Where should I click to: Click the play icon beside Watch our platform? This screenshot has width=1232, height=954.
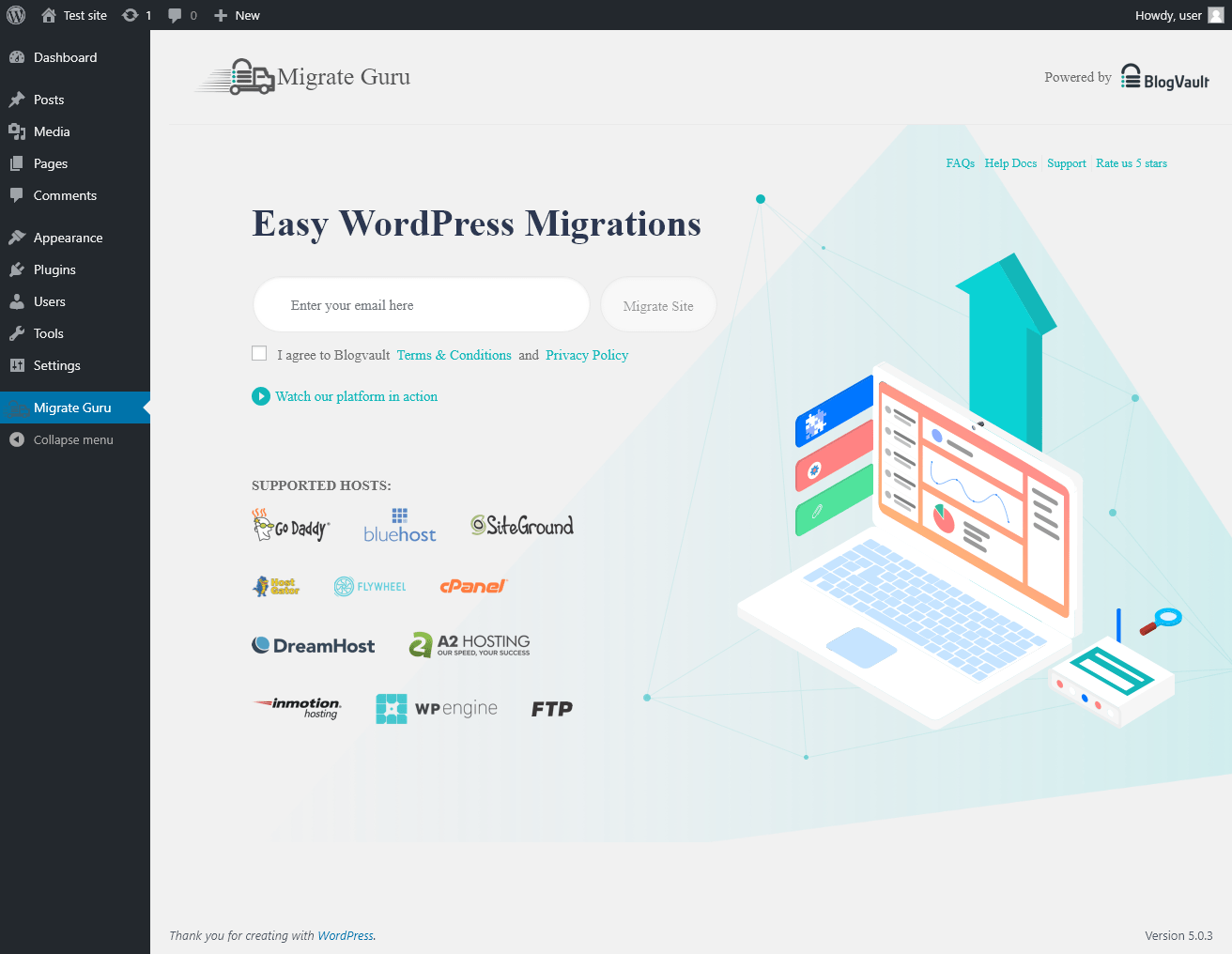tap(261, 396)
